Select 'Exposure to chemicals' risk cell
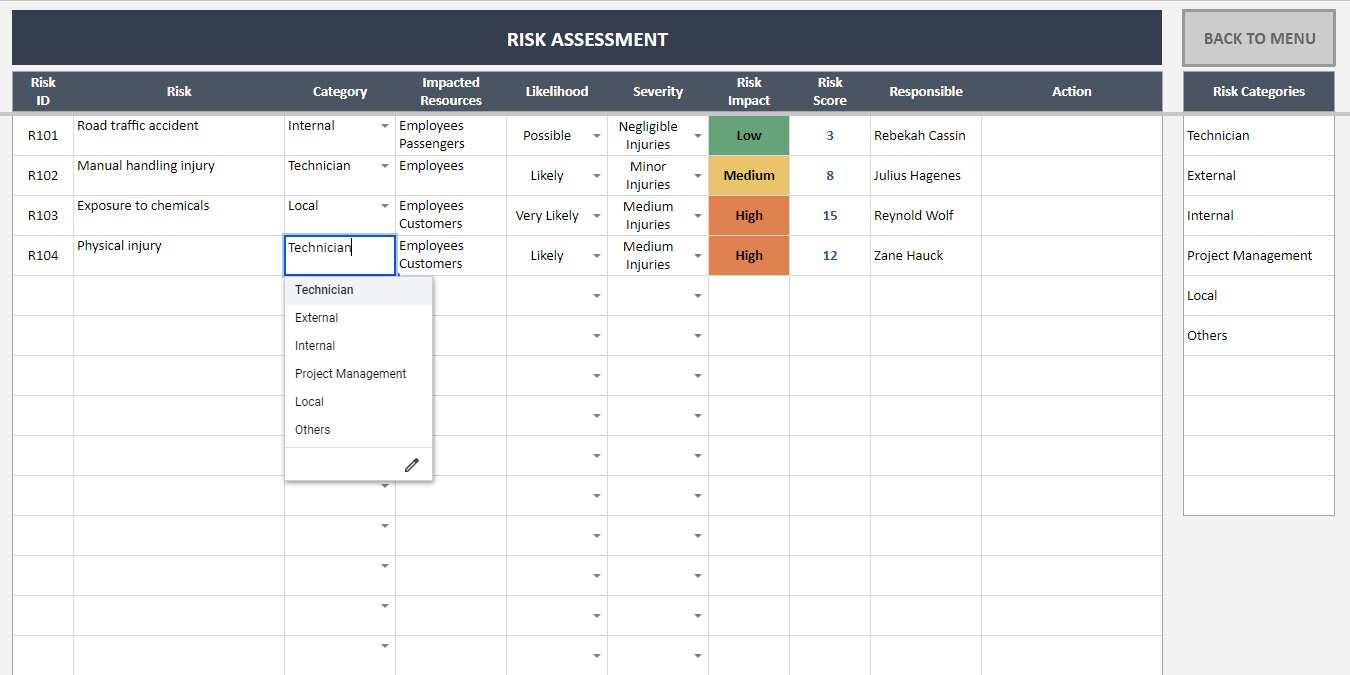 click(179, 216)
